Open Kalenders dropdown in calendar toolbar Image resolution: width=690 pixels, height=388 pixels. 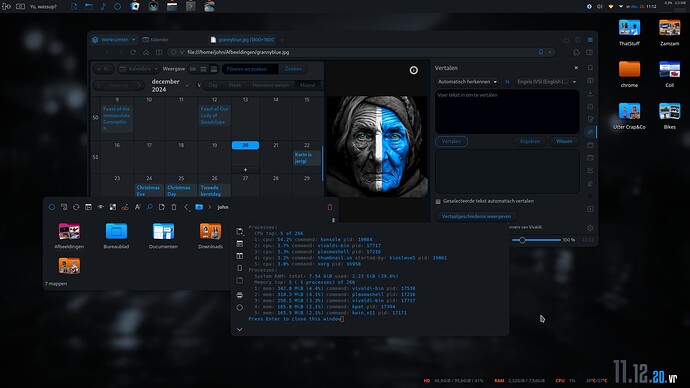pyautogui.click(x=139, y=69)
